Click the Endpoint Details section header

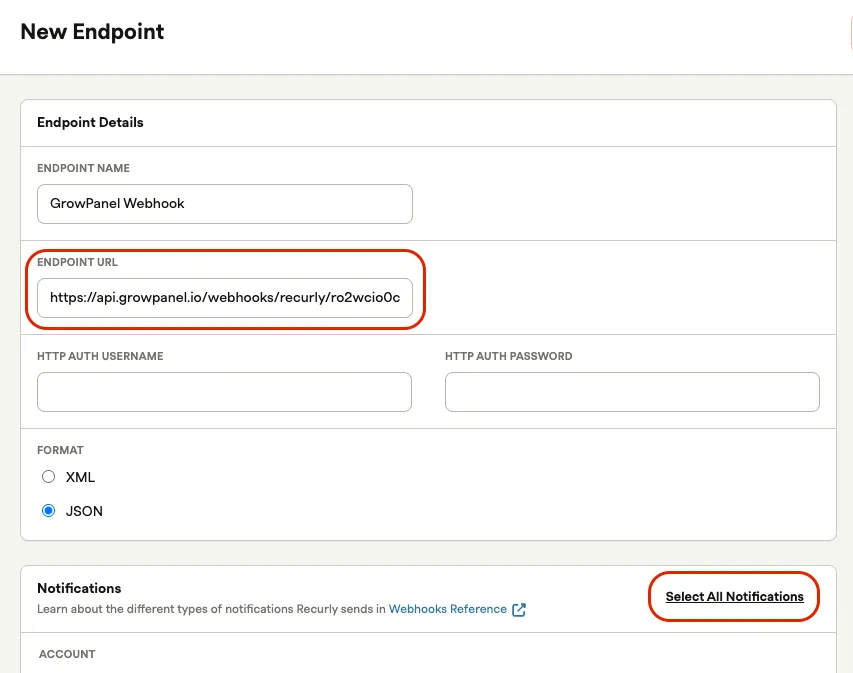pyautogui.click(x=90, y=122)
